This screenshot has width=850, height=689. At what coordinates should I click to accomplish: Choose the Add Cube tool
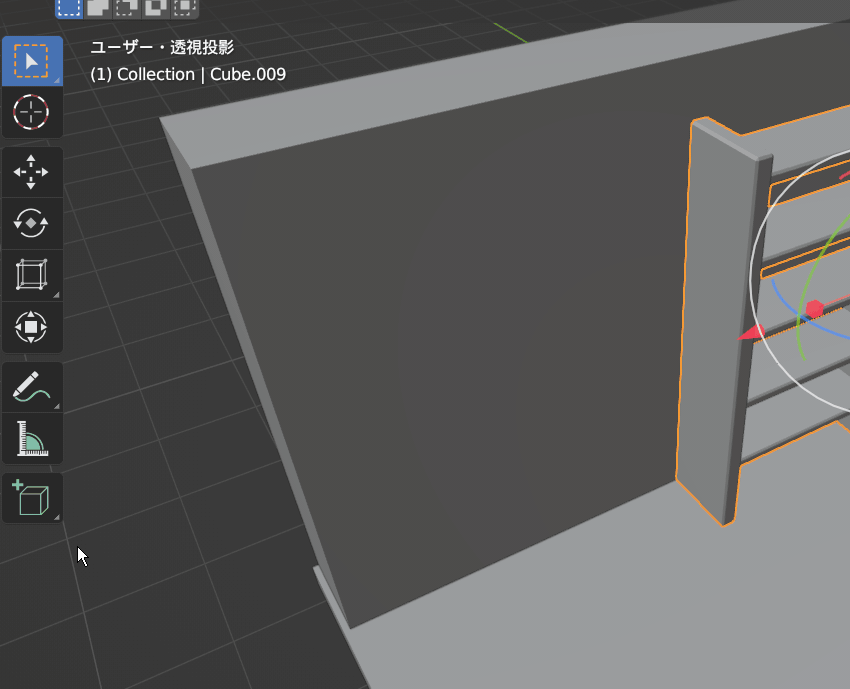(31, 498)
